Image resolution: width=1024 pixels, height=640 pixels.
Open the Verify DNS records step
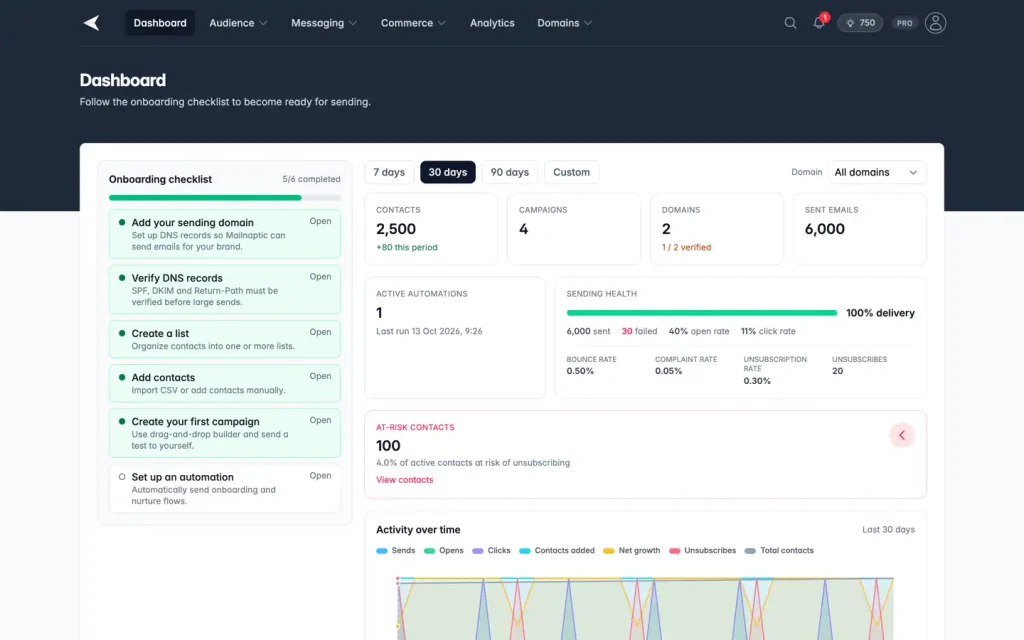point(225,289)
